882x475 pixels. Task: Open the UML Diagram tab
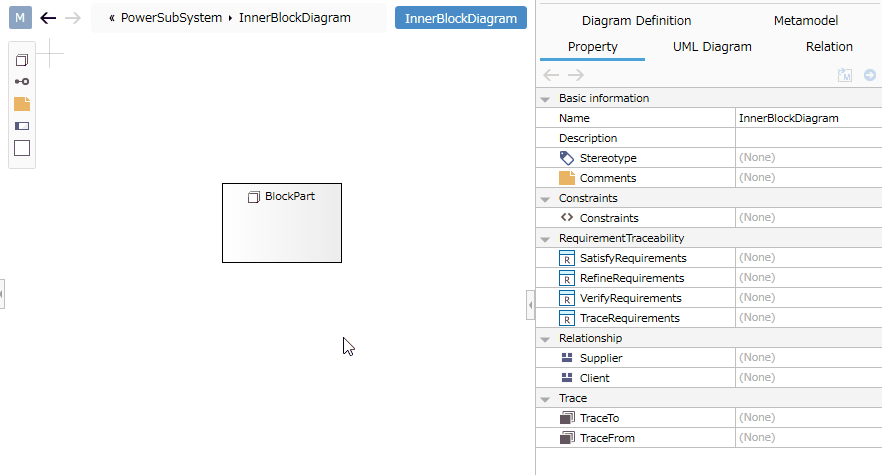pyautogui.click(x=712, y=47)
